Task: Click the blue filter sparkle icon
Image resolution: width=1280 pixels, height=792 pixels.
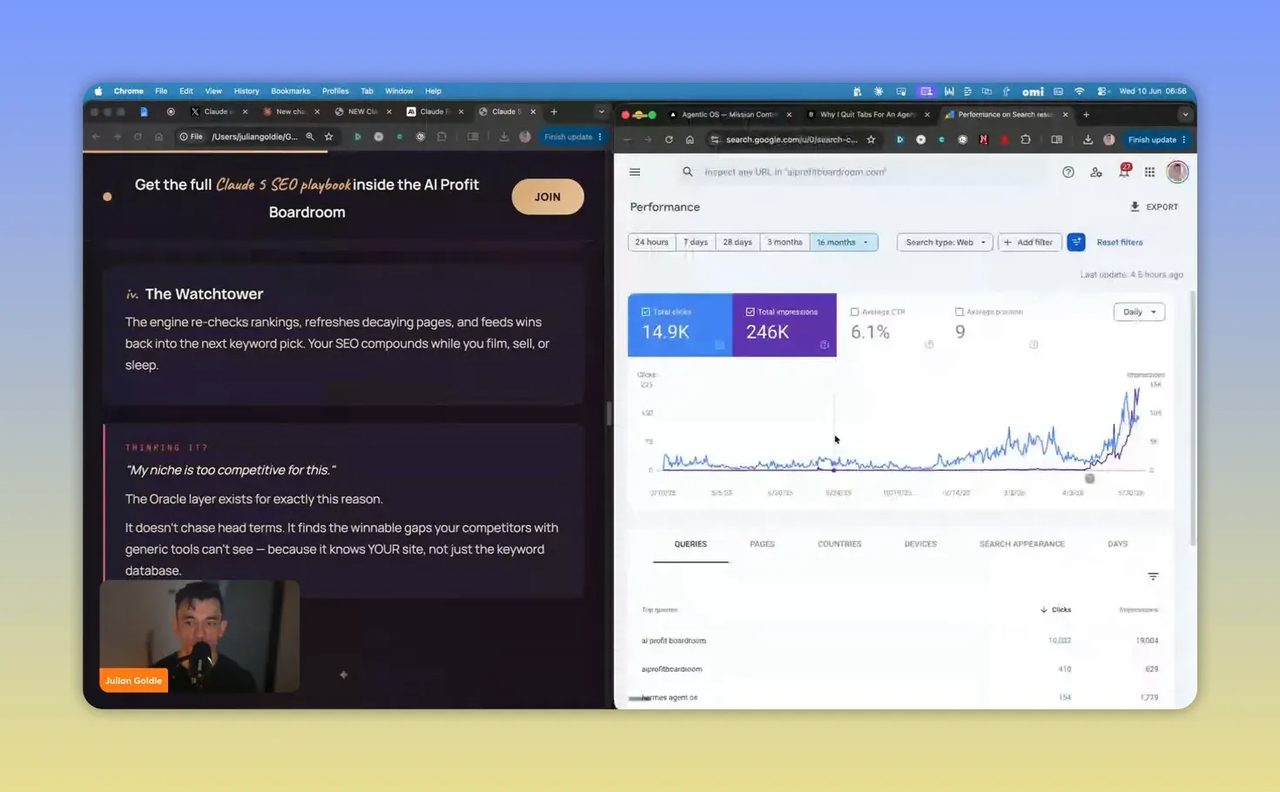Action: tap(1076, 242)
